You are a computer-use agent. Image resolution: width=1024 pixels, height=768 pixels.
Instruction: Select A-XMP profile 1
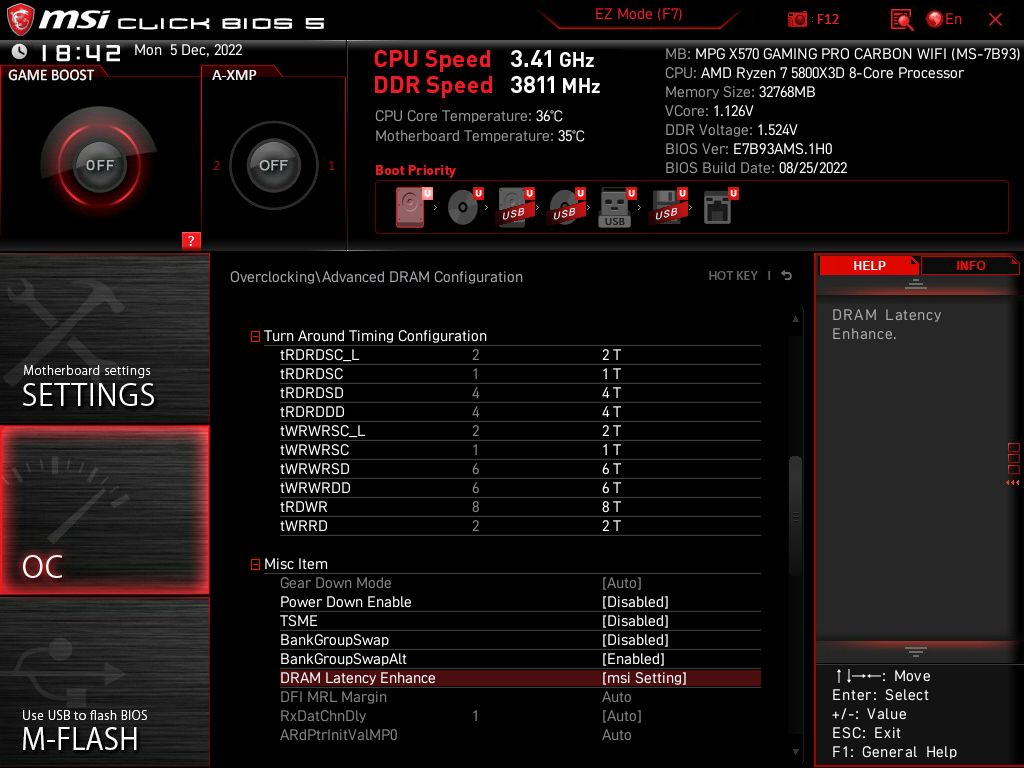(331, 165)
